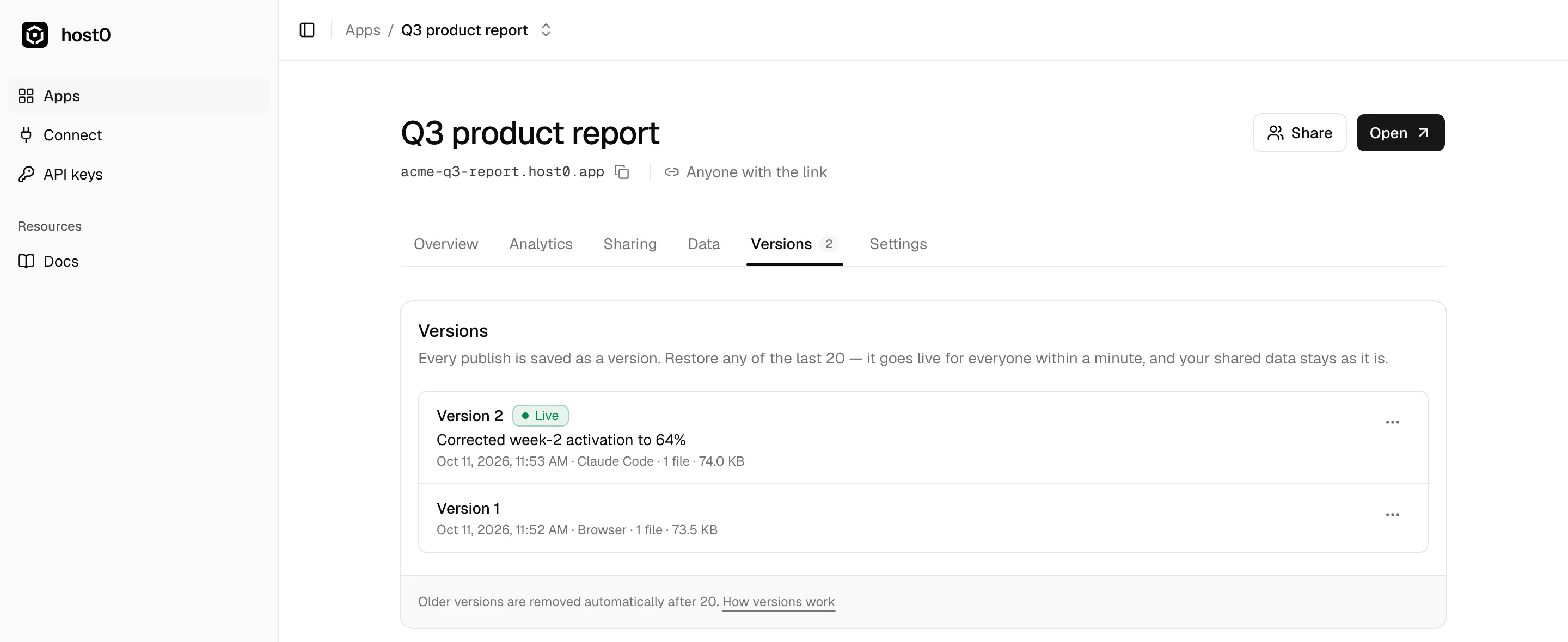Switch to the Settings tab

point(898,244)
